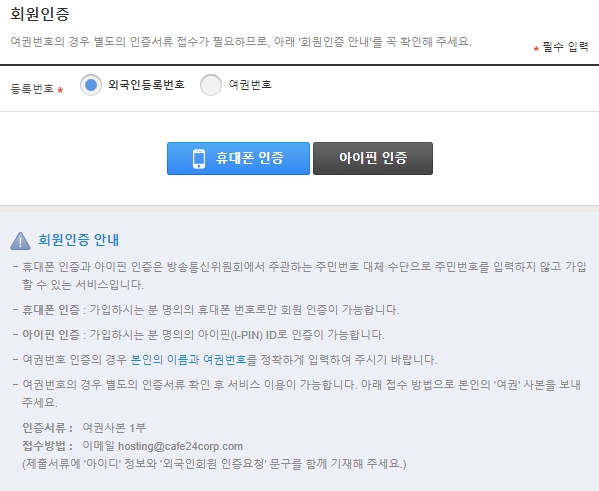This screenshot has height=491, width=599.
Task: Click the 아이핀 인증 button
Action: tap(373, 158)
